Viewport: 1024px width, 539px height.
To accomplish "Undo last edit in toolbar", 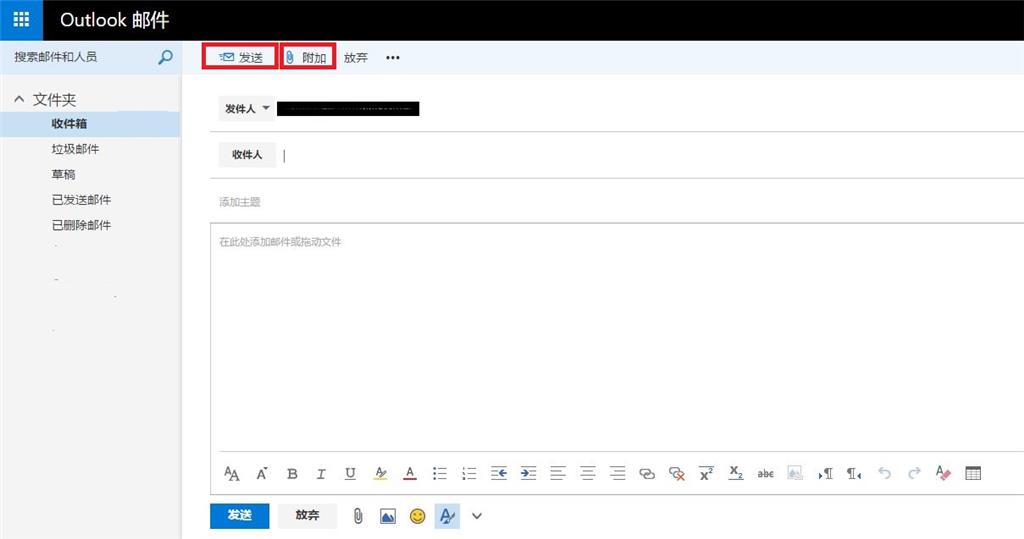I will 884,473.
